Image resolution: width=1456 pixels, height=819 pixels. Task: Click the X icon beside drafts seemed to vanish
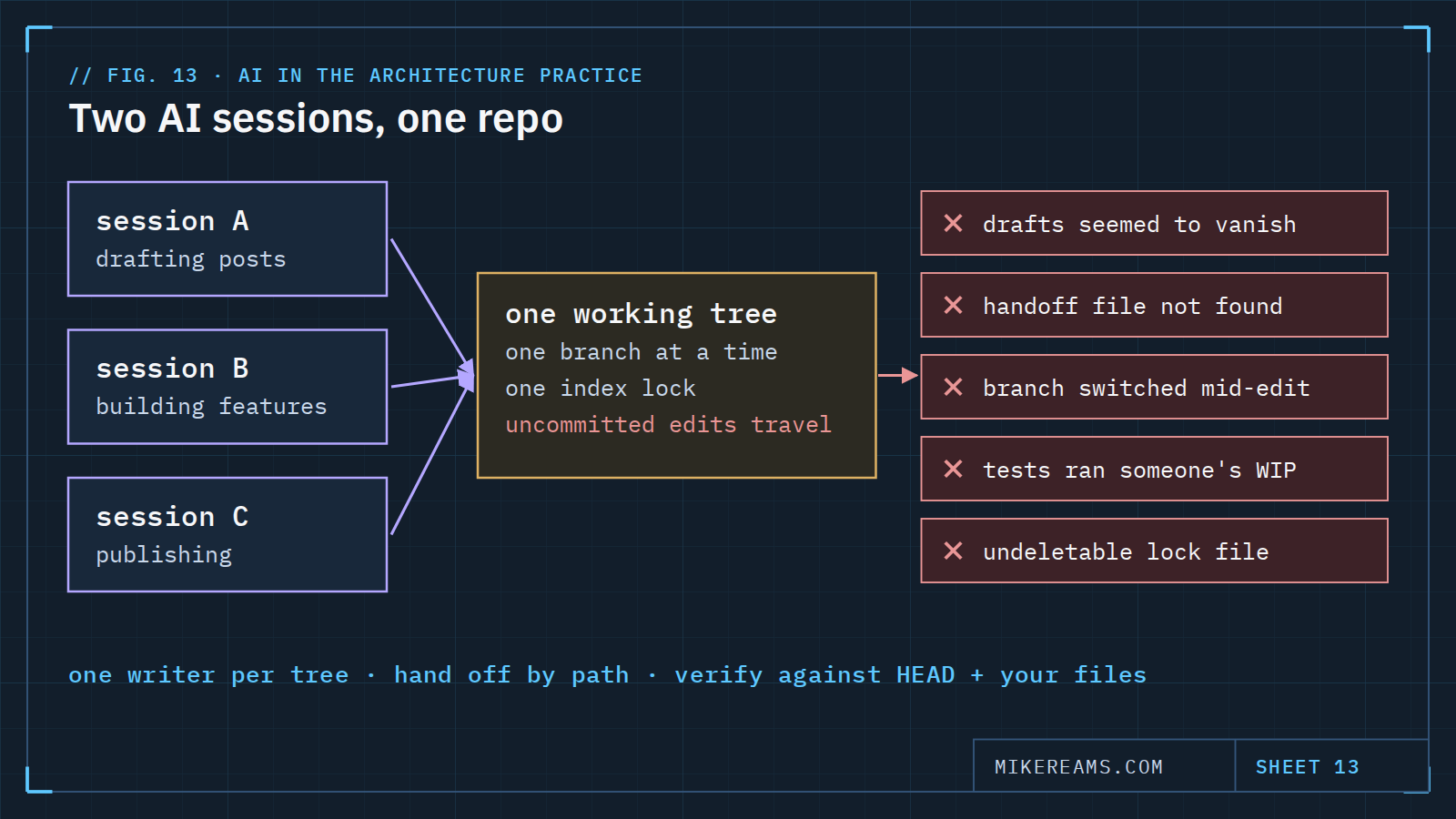pos(953,223)
